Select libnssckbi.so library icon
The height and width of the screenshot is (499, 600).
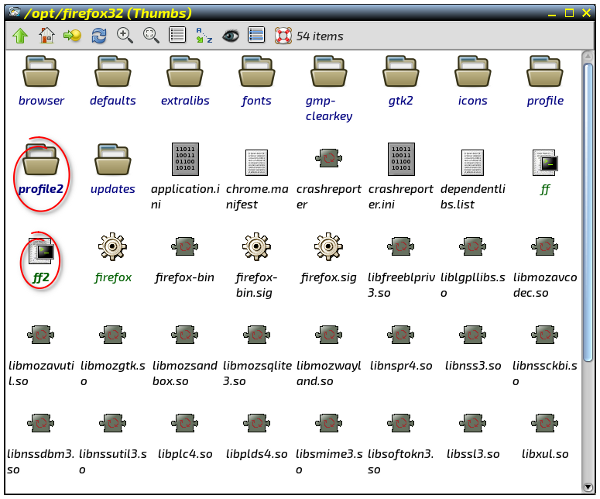pos(545,335)
